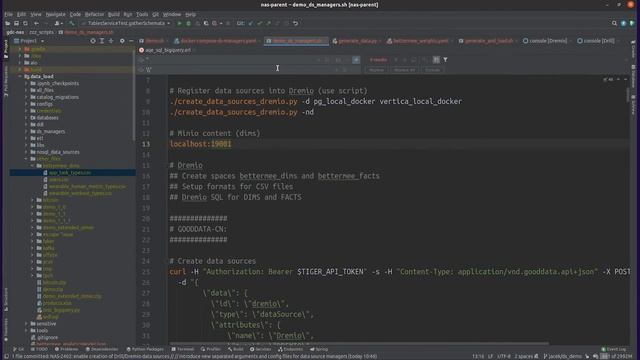Switch to demo_ds_managers.sh tab

[296, 41]
